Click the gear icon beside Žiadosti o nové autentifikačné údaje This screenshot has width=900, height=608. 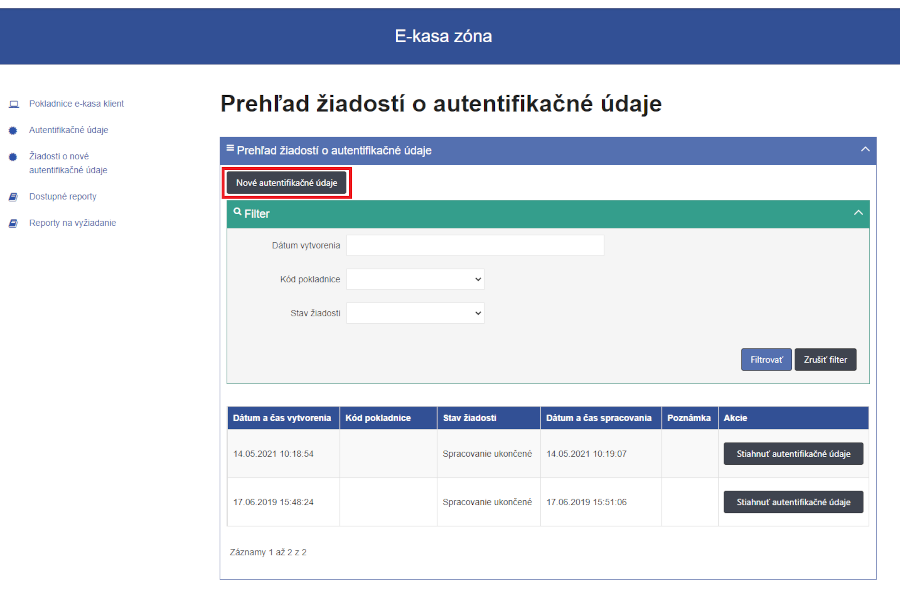coord(13,157)
